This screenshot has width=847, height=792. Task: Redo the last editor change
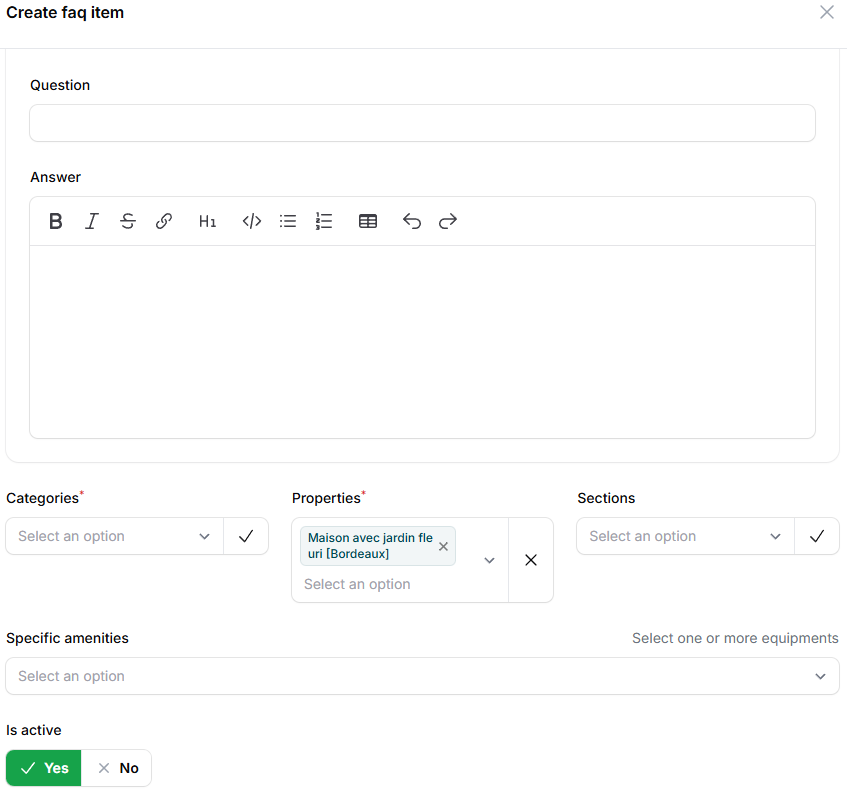point(448,222)
